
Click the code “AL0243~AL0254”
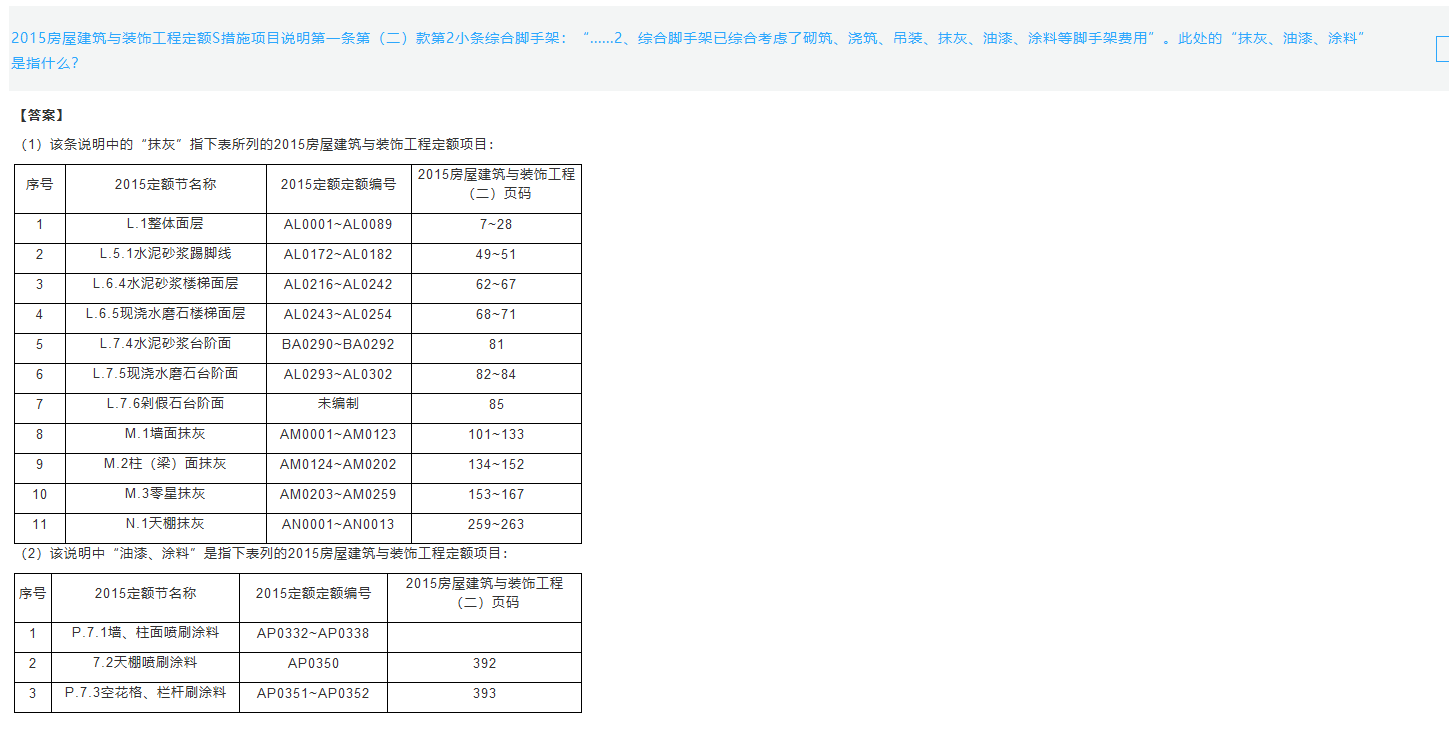pyautogui.click(x=338, y=314)
